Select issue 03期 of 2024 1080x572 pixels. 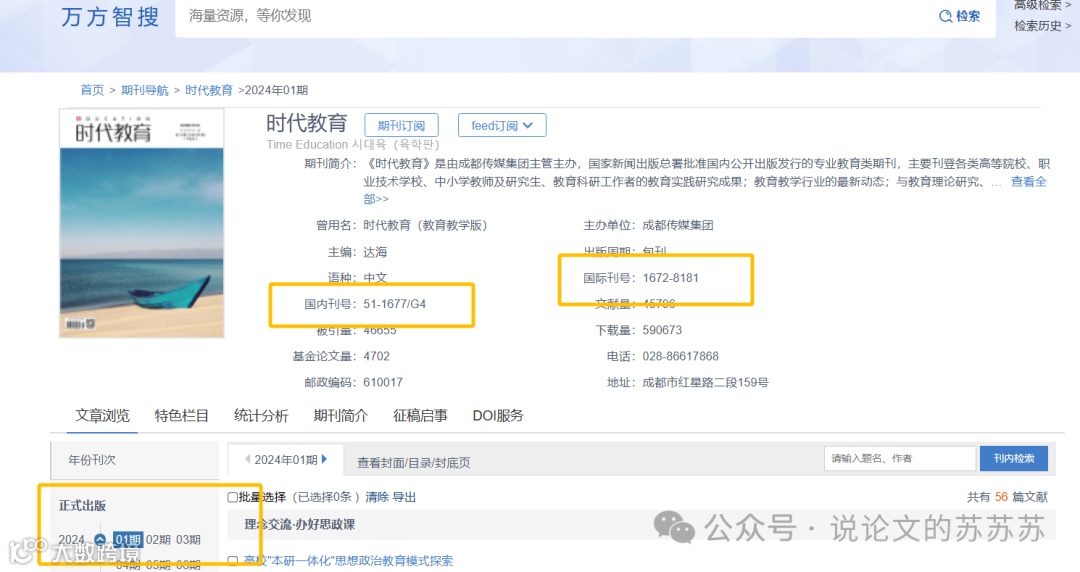(189, 540)
